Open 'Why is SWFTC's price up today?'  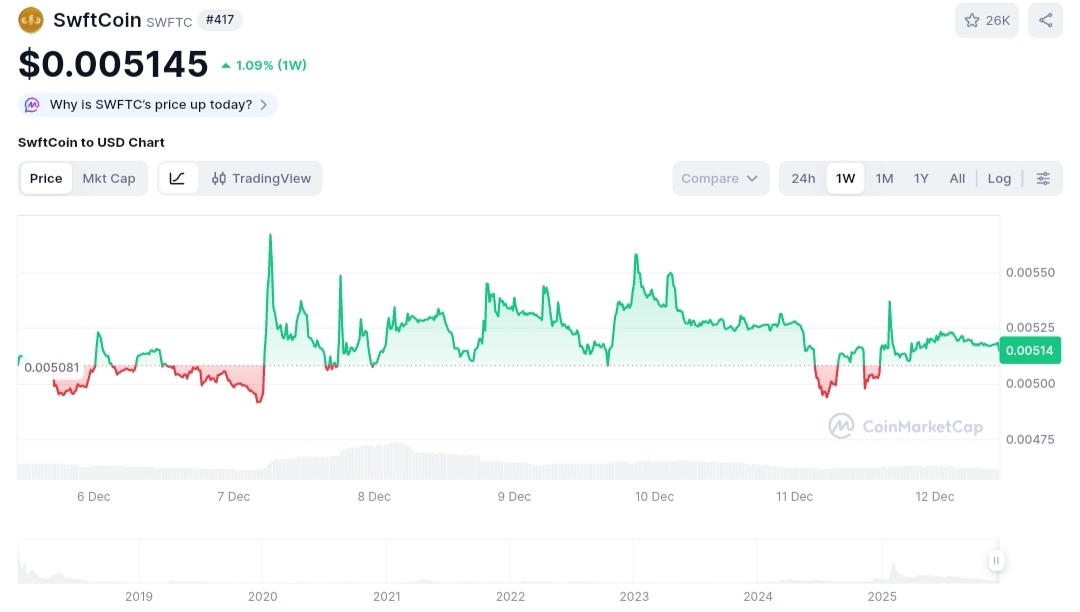147,105
